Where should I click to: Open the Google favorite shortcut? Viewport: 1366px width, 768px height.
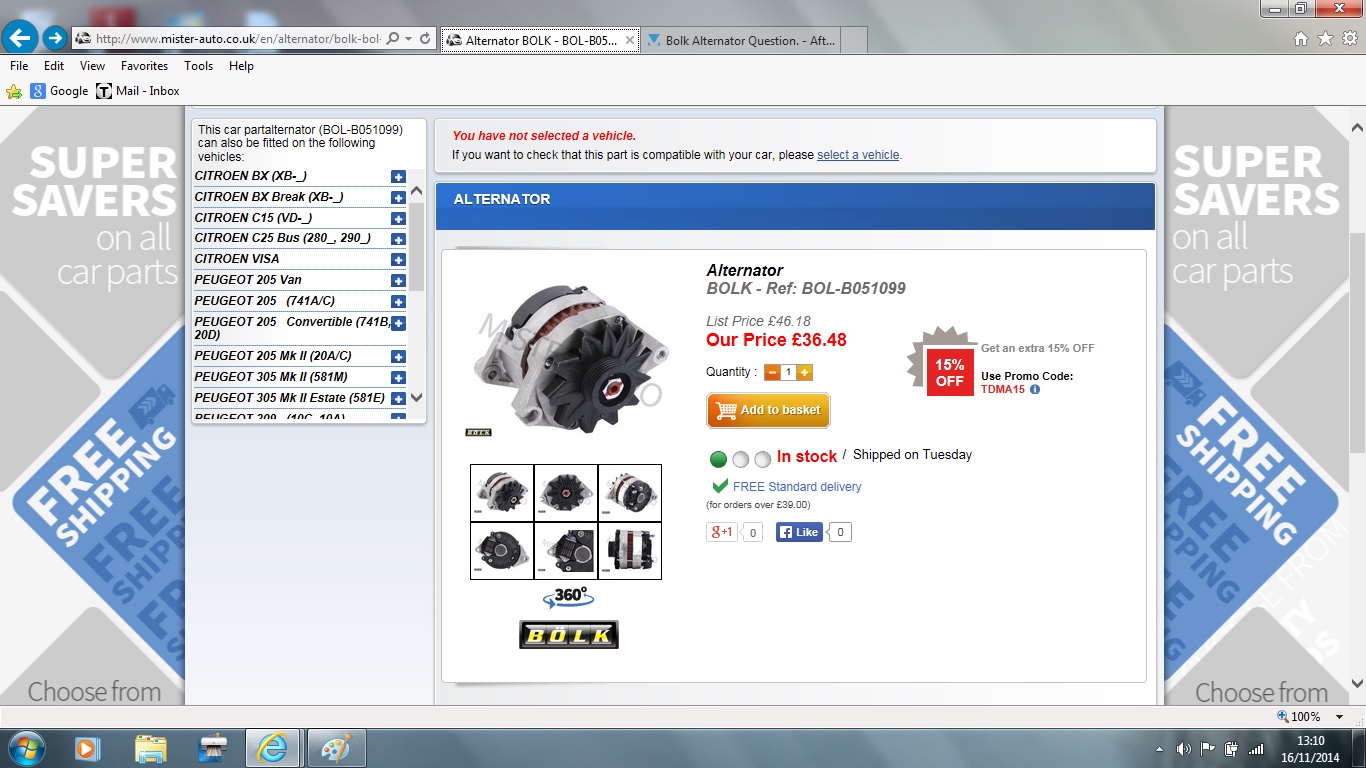[59, 91]
